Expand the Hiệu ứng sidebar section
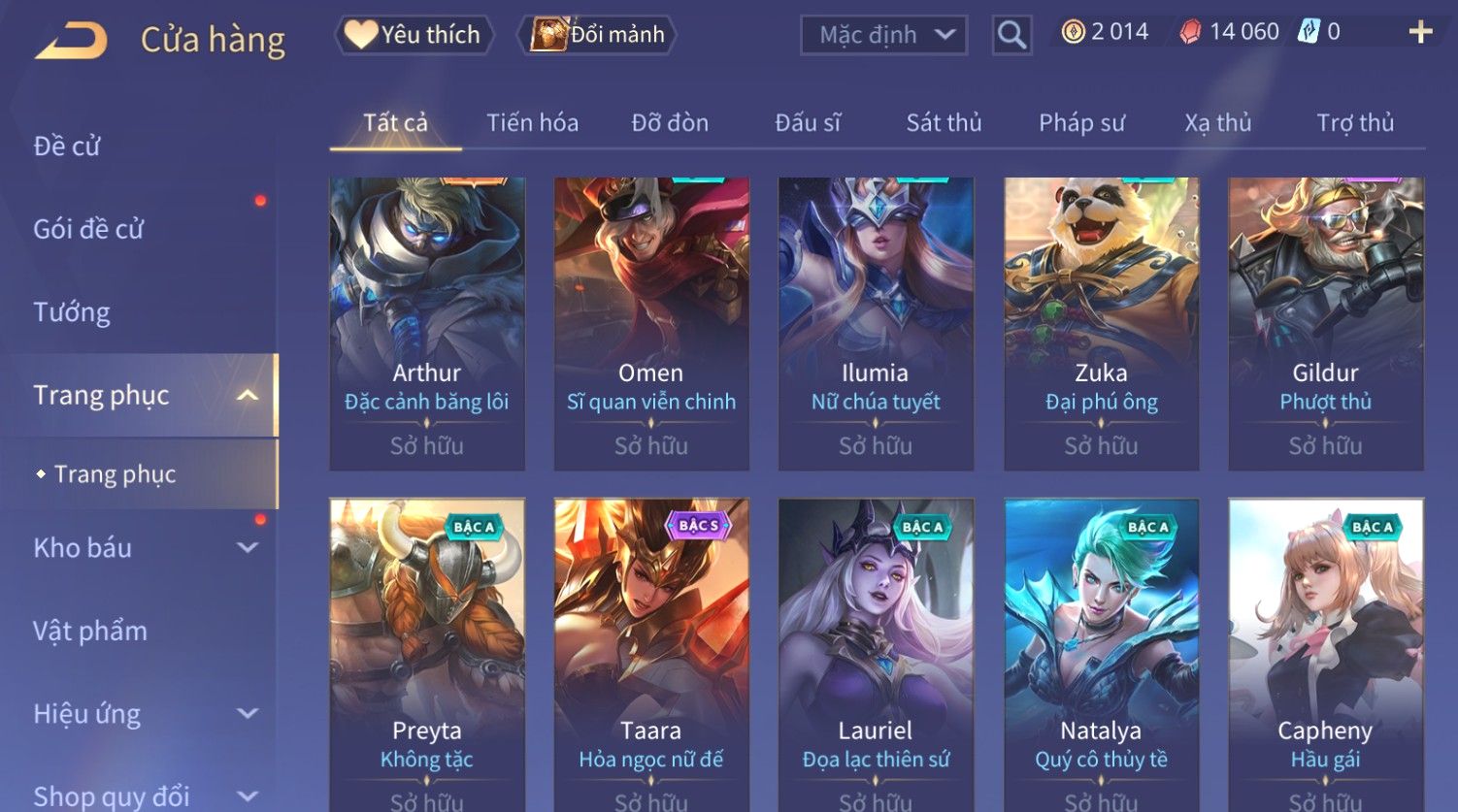The height and width of the screenshot is (812, 1458). pyautogui.click(x=248, y=714)
